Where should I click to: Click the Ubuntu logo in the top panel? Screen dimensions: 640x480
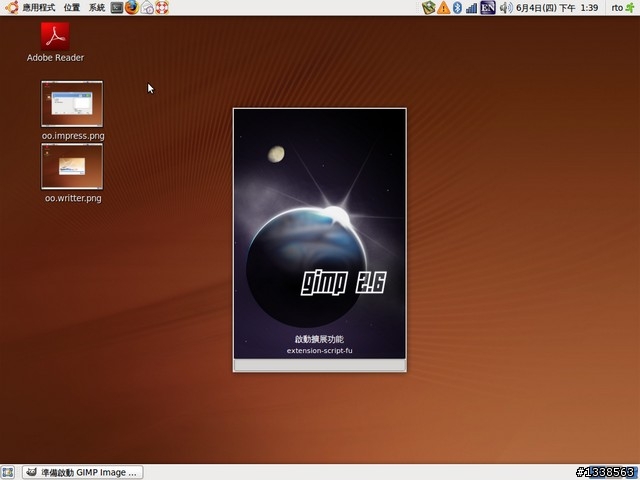coord(11,7)
